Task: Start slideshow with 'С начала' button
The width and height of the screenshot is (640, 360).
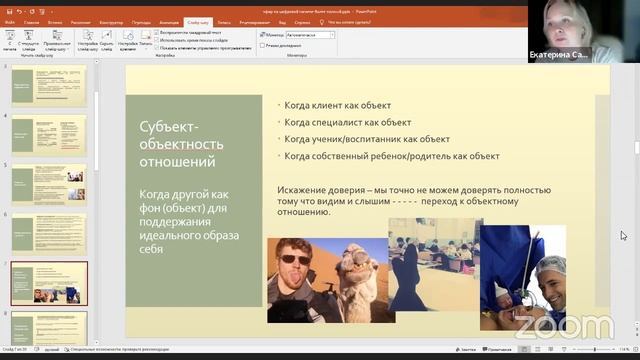Action: [x=10, y=41]
